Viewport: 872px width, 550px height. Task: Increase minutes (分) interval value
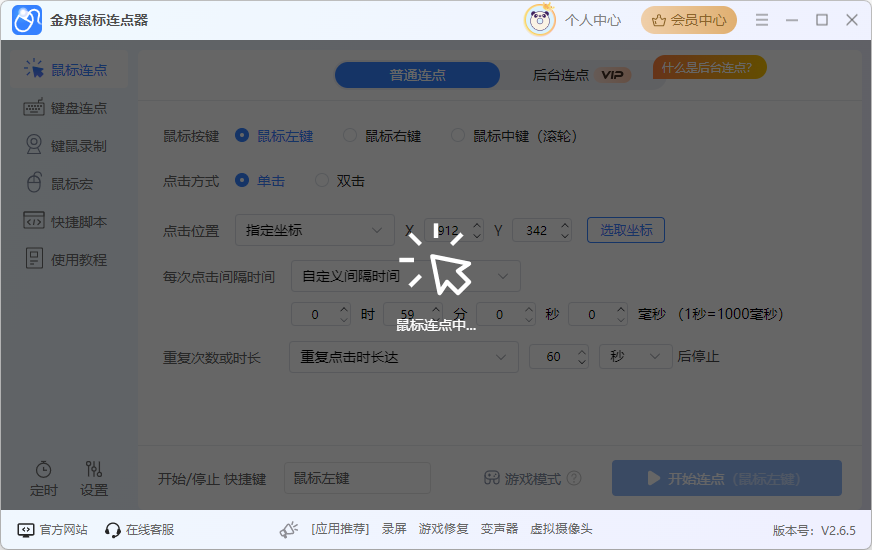pos(437,309)
